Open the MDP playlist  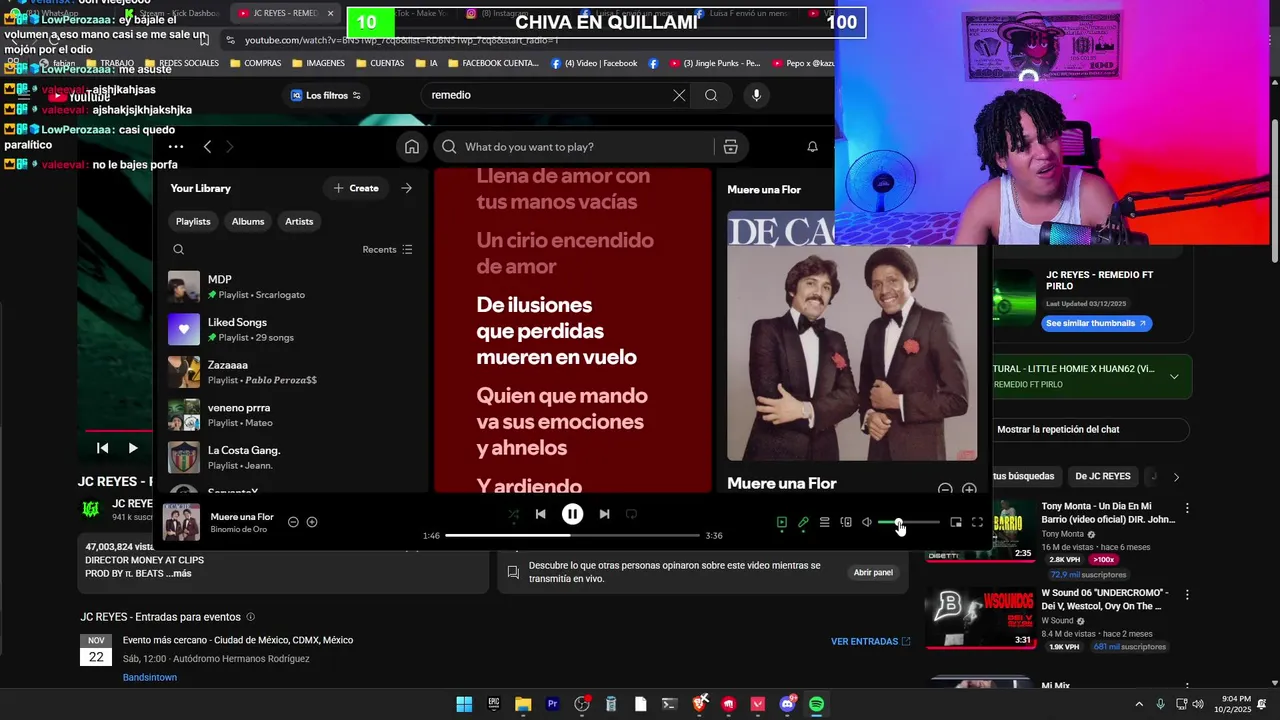click(290, 287)
